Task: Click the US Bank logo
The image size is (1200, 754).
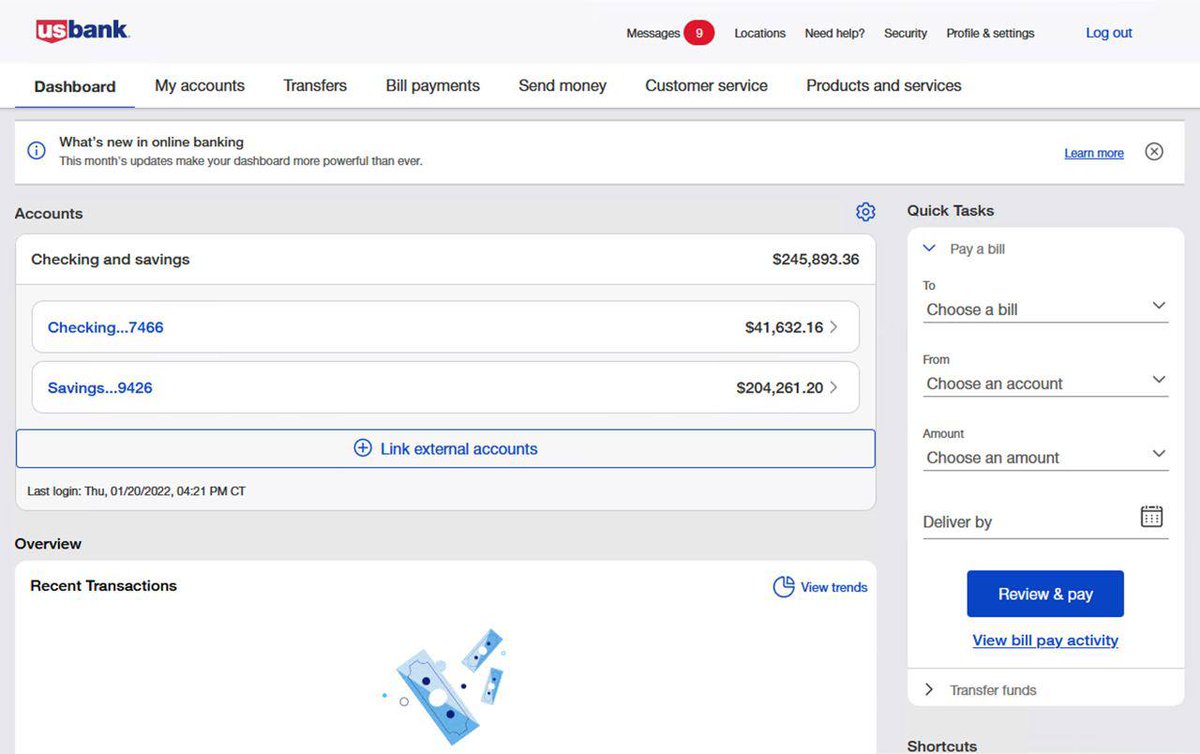Action: click(x=82, y=31)
